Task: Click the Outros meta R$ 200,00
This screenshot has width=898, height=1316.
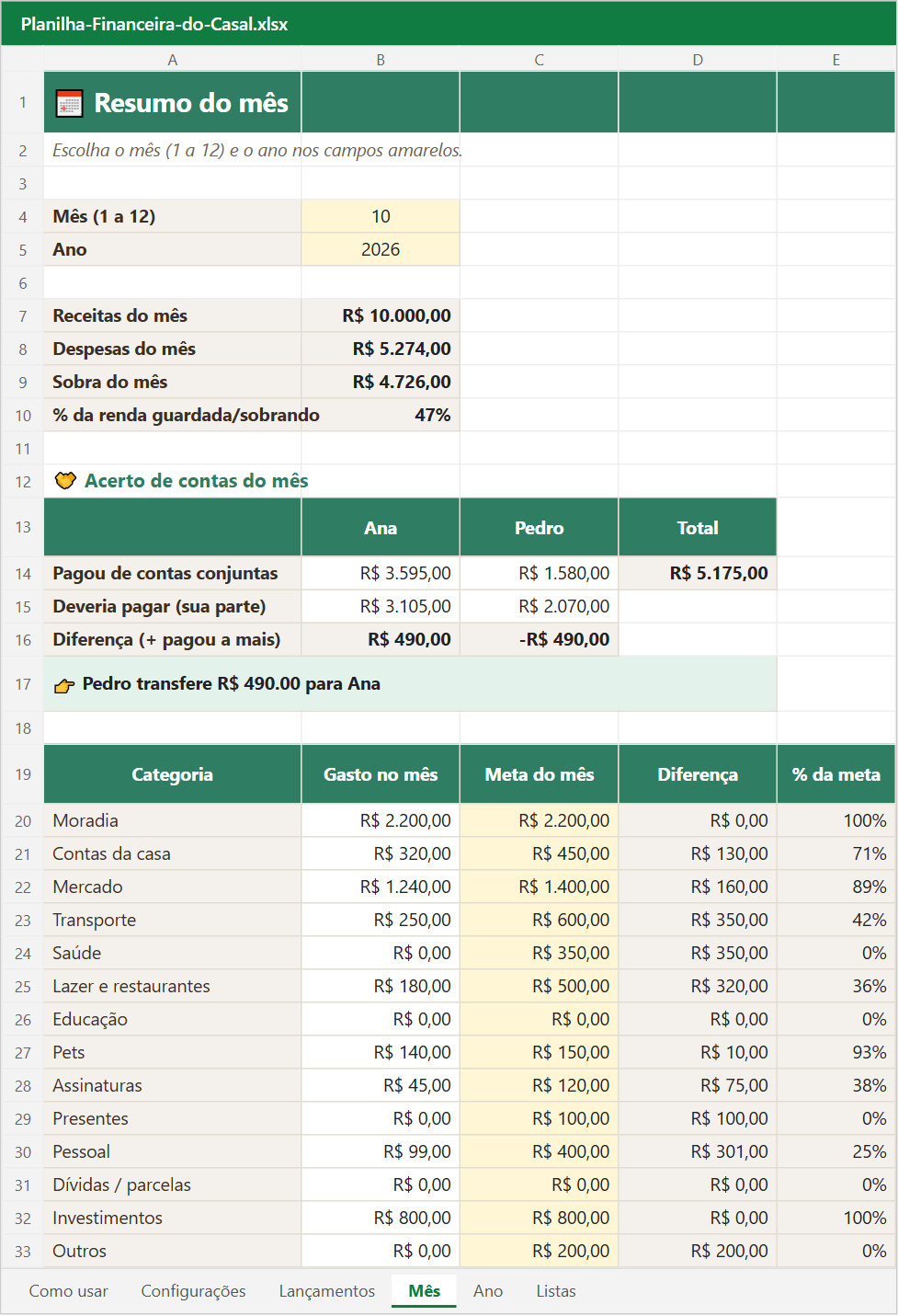Action: [x=540, y=1251]
